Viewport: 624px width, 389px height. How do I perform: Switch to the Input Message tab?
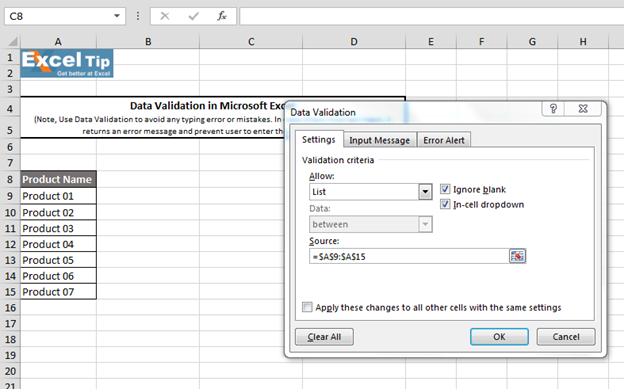pyautogui.click(x=380, y=140)
